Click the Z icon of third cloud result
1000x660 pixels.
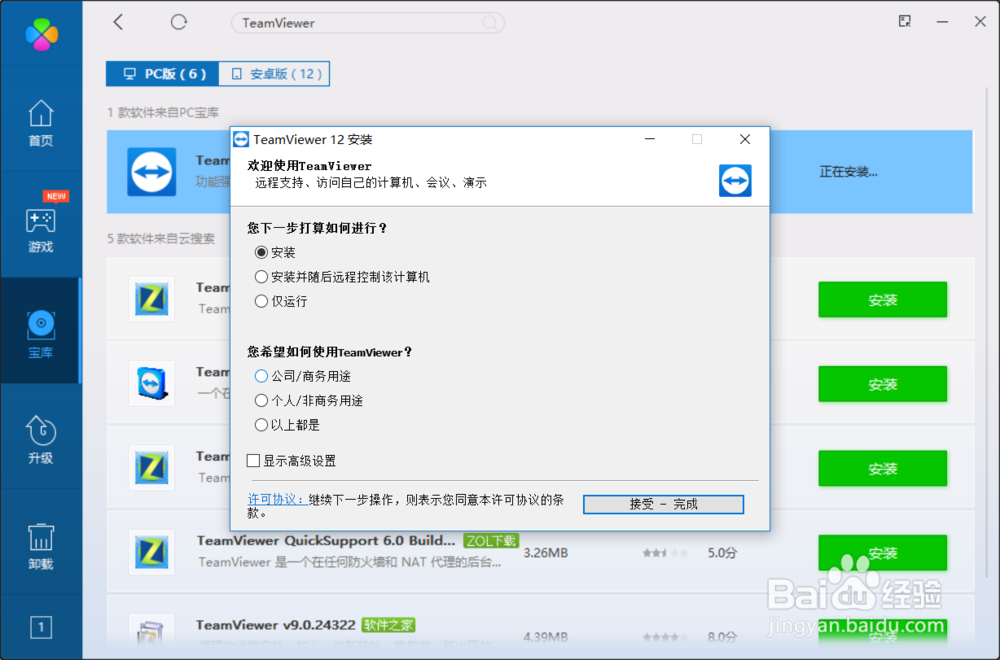point(152,467)
